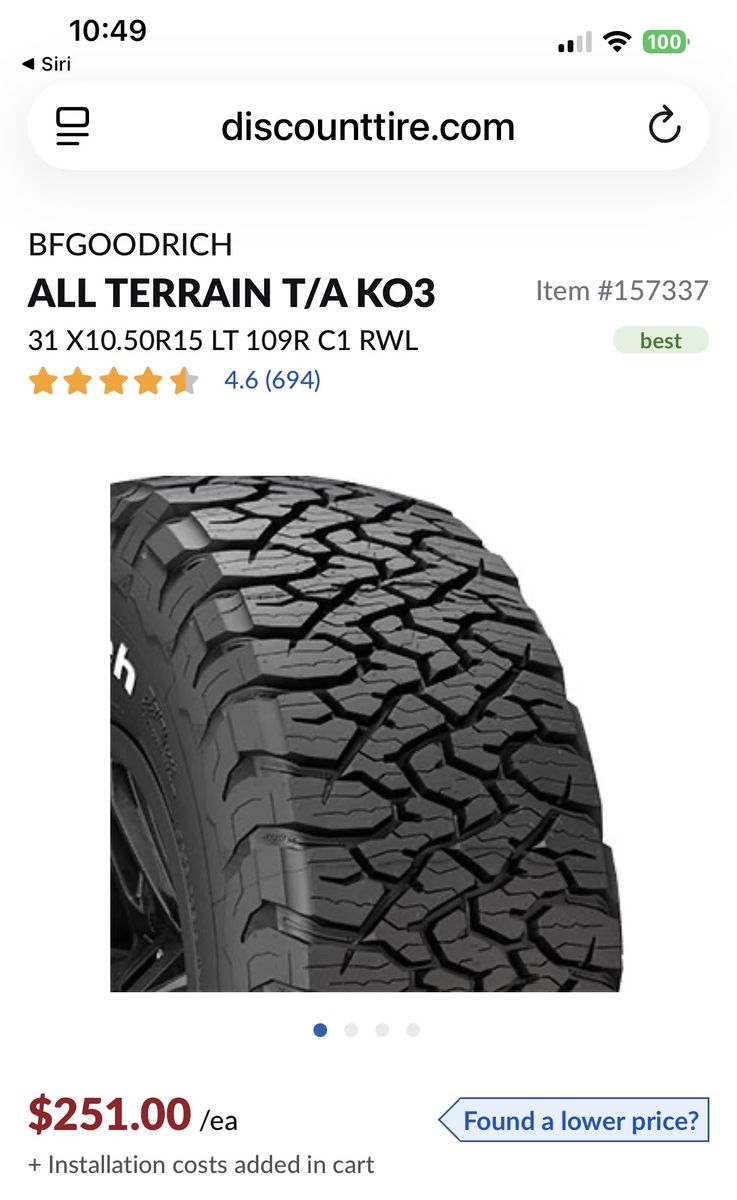
Task: Tap the Wi-Fi status icon
Action: point(618,42)
